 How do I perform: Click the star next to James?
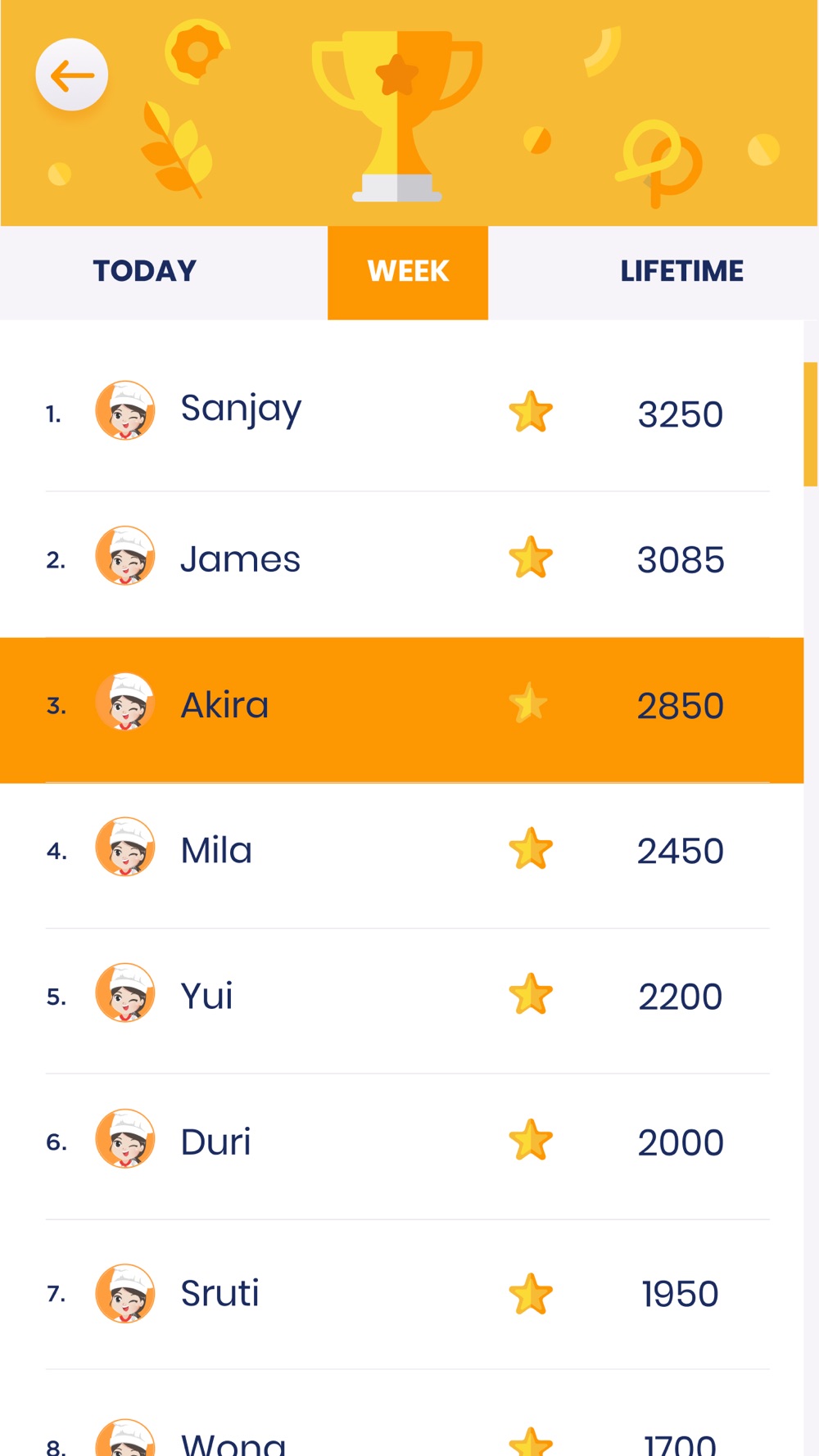(x=531, y=558)
